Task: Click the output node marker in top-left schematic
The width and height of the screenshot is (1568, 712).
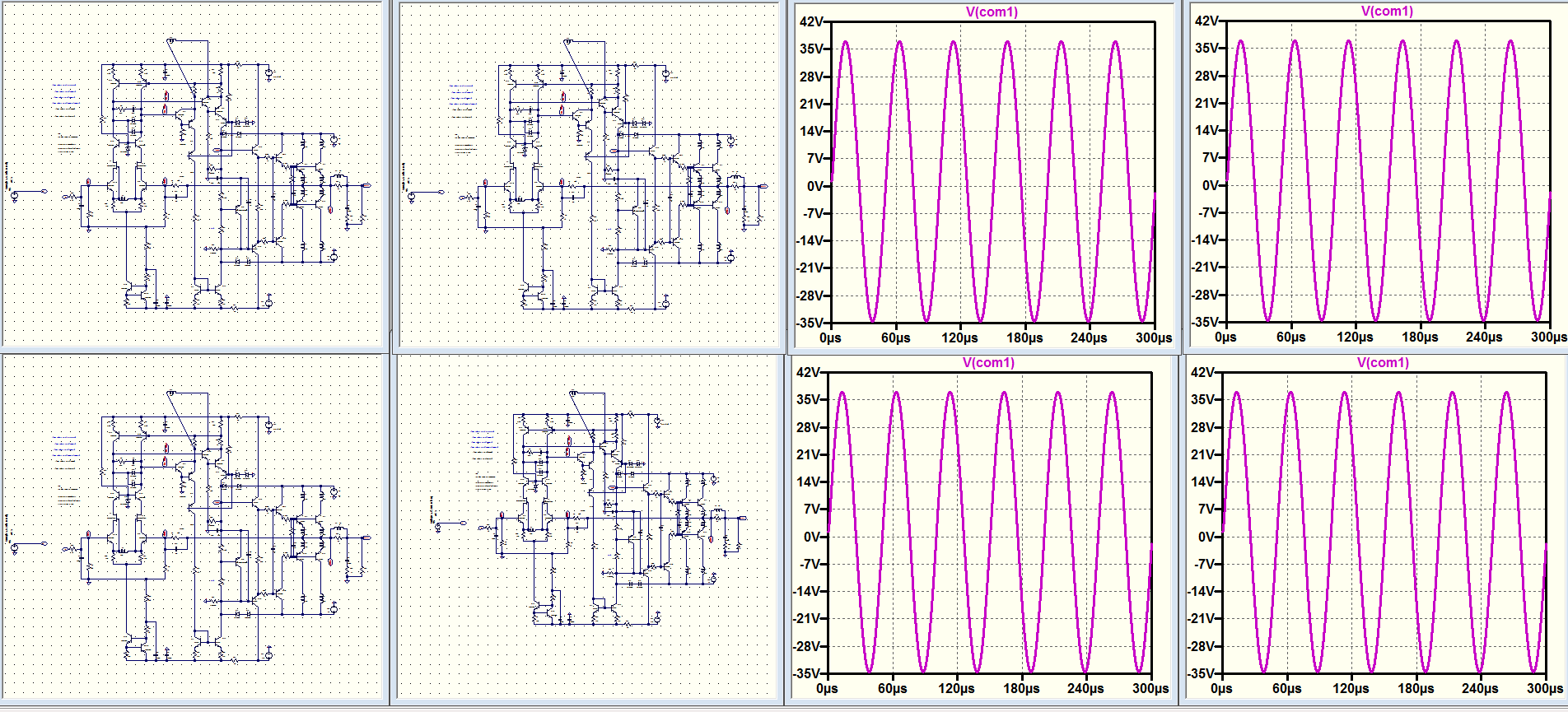Action: [366, 185]
